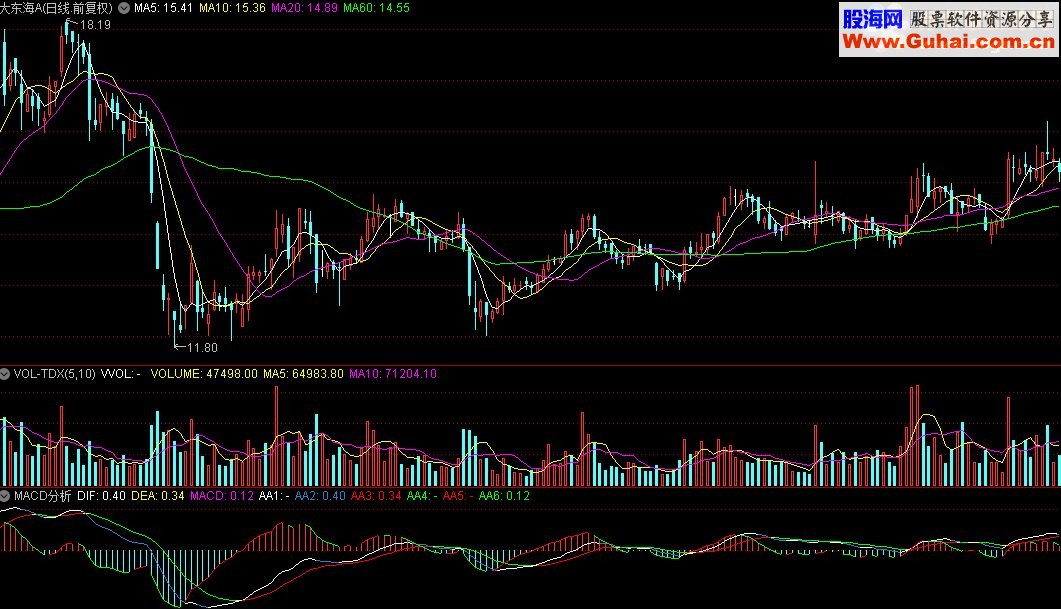Open the main chart indicator dropdown arrow
The image size is (1061, 609).
click(124, 8)
